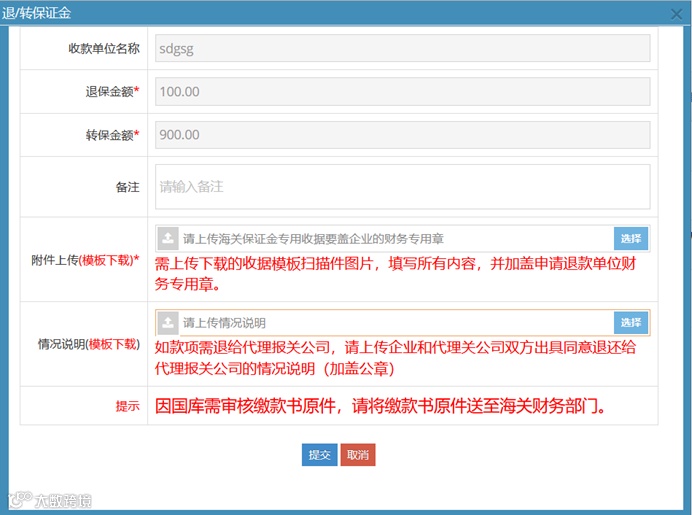Click the 收款单位名称 label

(104, 49)
